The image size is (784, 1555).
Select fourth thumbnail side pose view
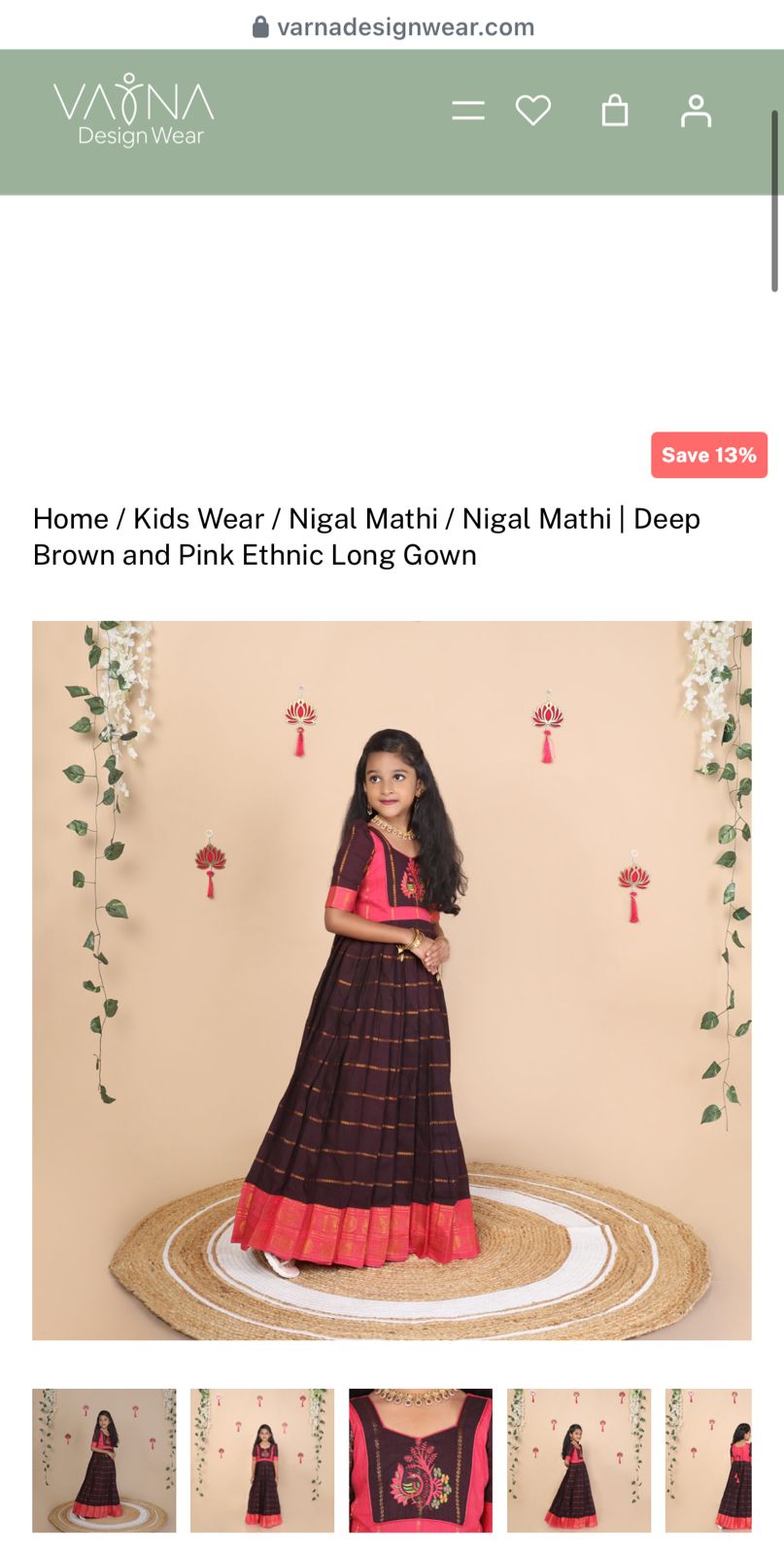579,1460
